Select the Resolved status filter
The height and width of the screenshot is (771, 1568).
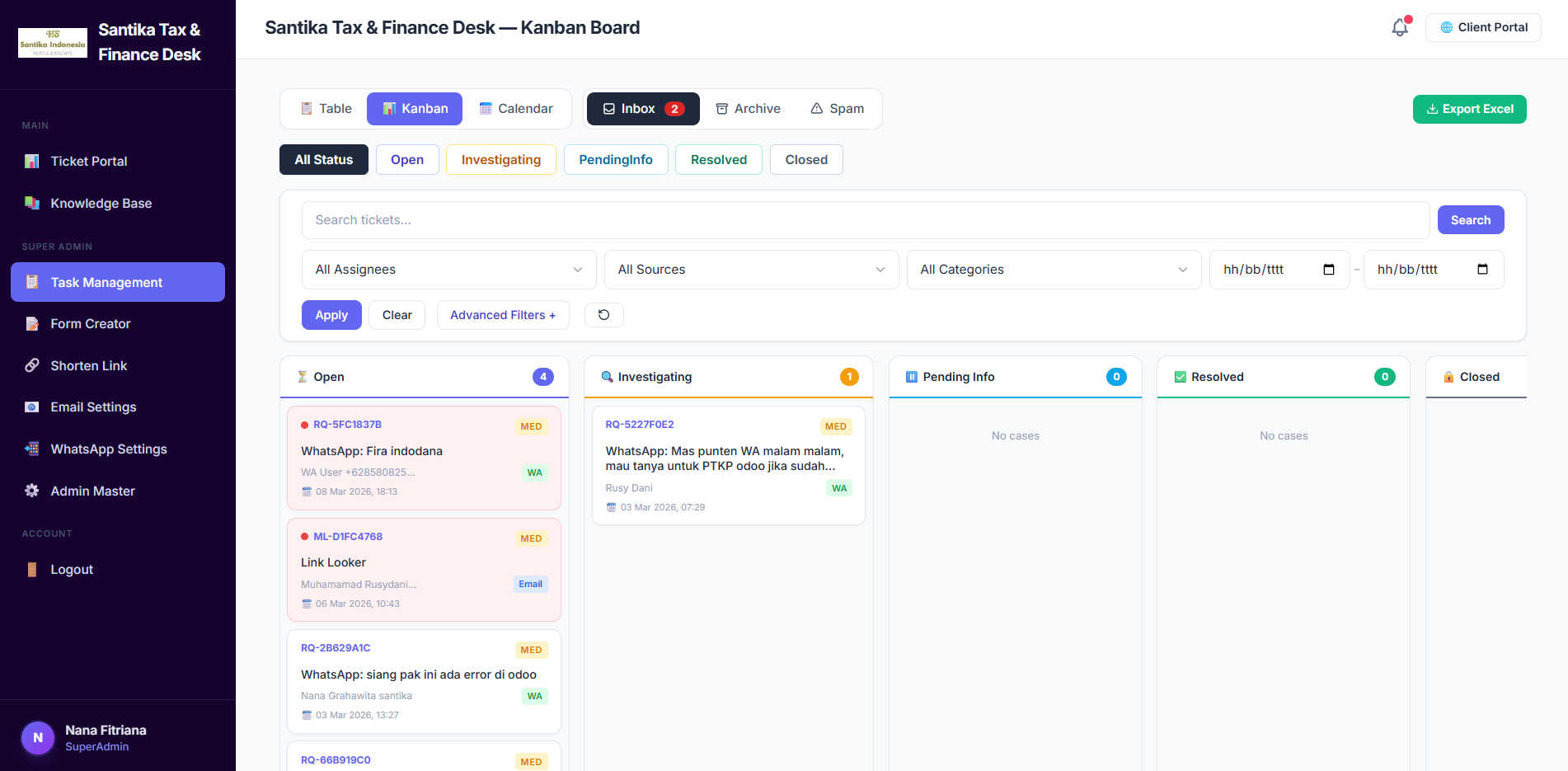coord(718,160)
